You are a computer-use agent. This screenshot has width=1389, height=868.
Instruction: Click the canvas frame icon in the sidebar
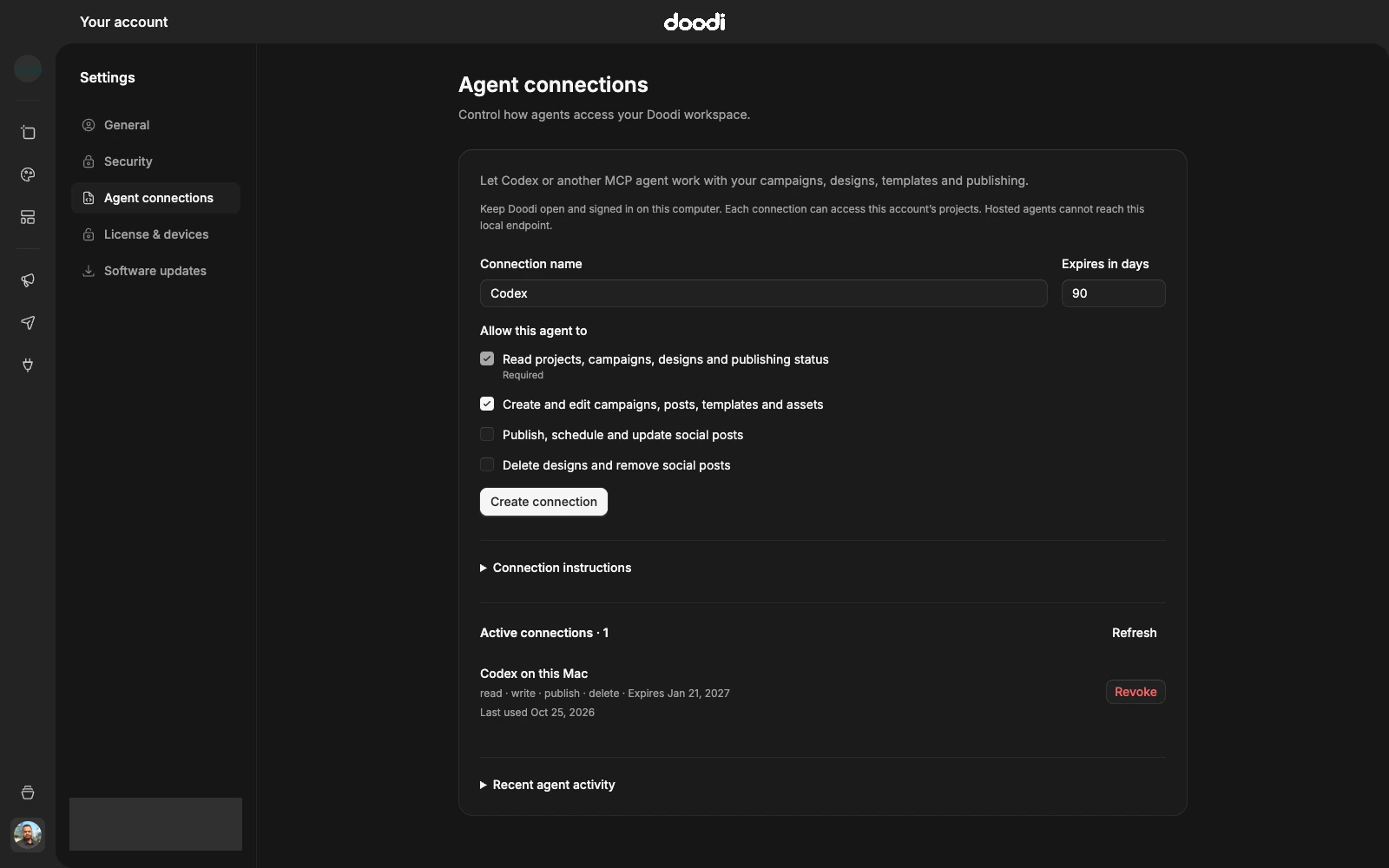(28, 132)
